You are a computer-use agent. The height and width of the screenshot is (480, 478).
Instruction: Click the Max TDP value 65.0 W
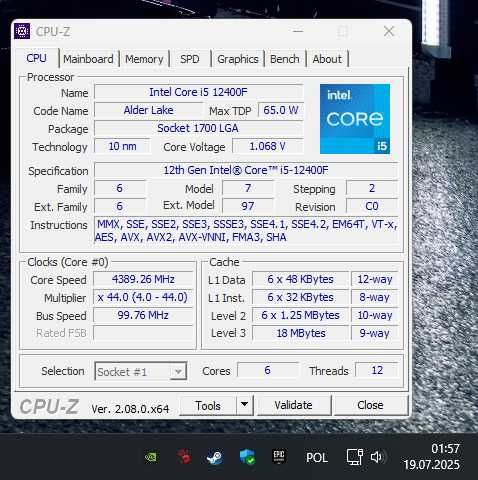[281, 110]
